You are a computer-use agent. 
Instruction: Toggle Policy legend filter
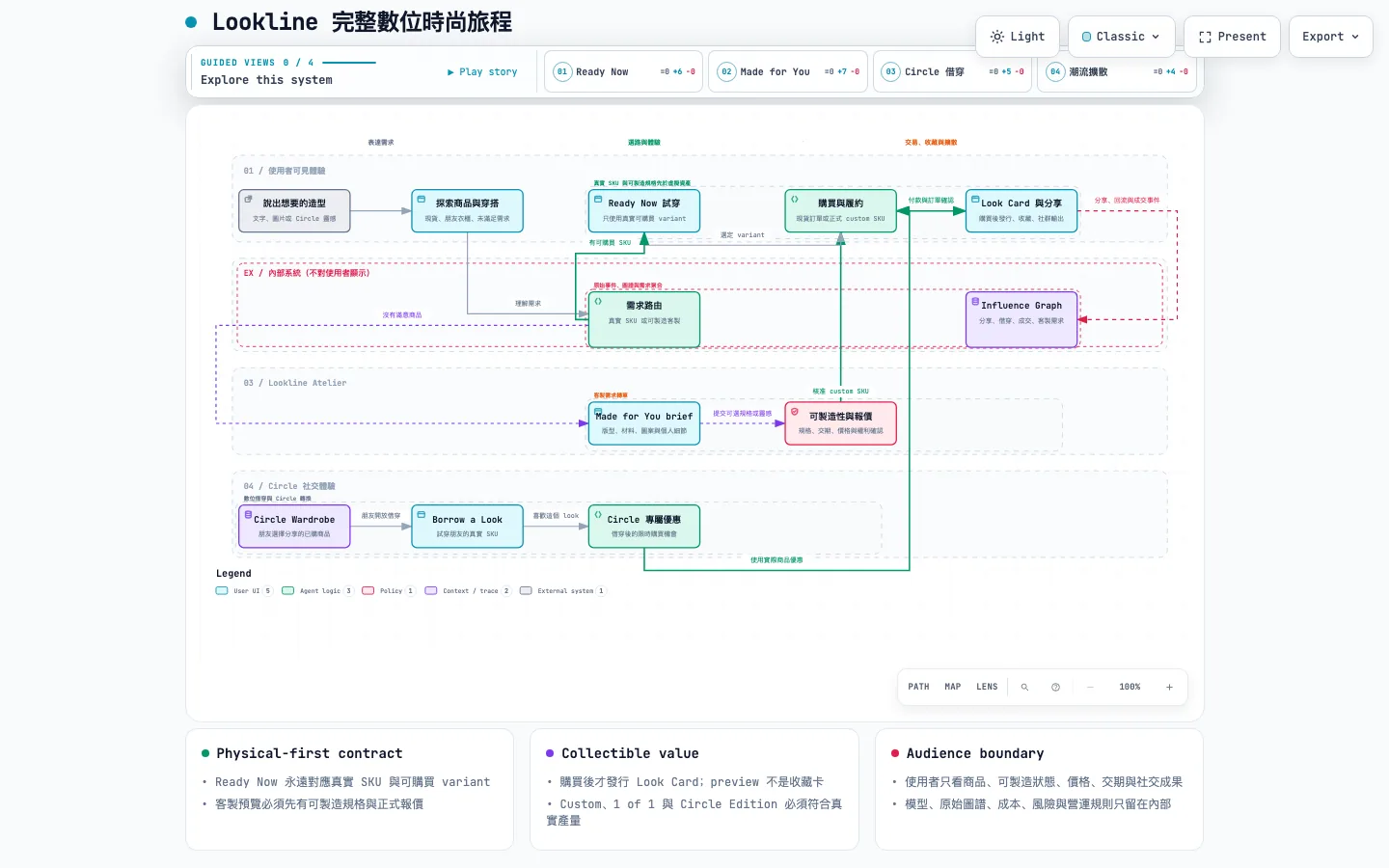(x=388, y=591)
